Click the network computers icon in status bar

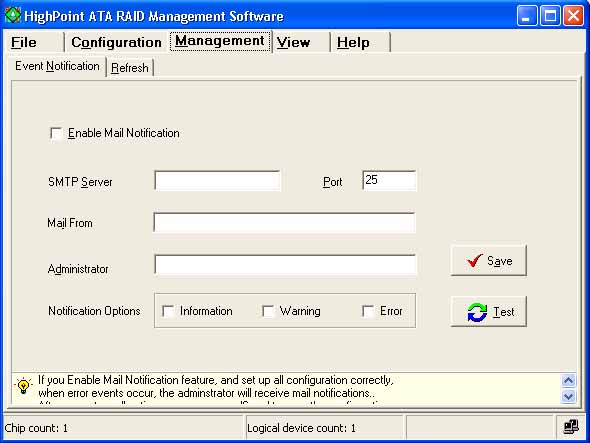click(571, 427)
